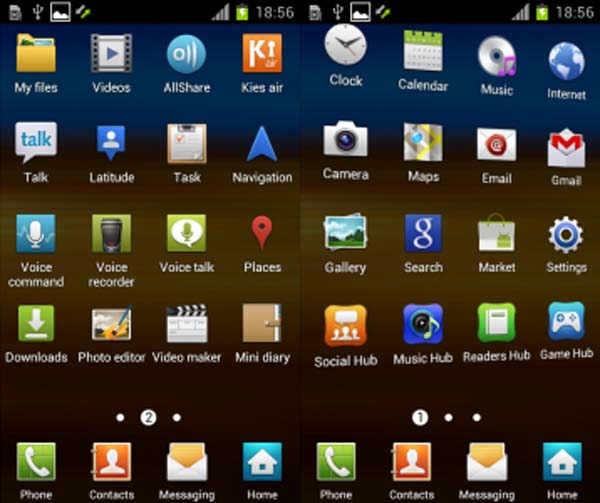Tap the image notification in right status bar

[x=360, y=11]
